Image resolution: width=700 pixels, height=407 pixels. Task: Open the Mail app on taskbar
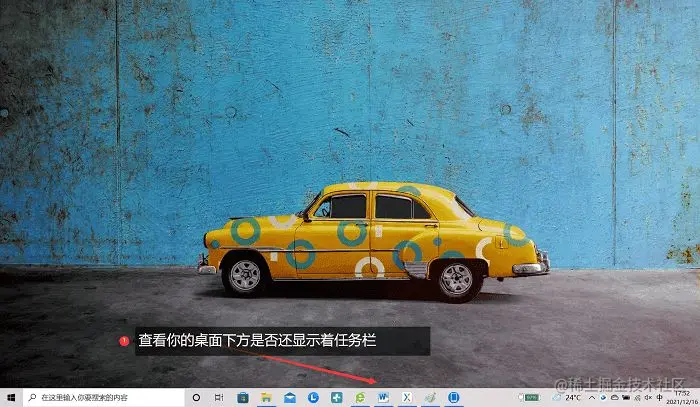coord(290,397)
